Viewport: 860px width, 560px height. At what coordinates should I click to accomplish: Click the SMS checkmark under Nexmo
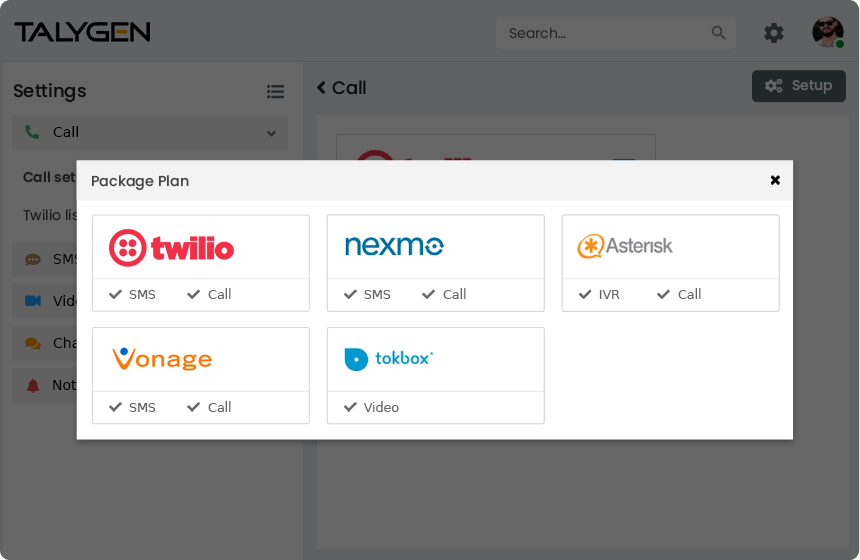(x=350, y=295)
